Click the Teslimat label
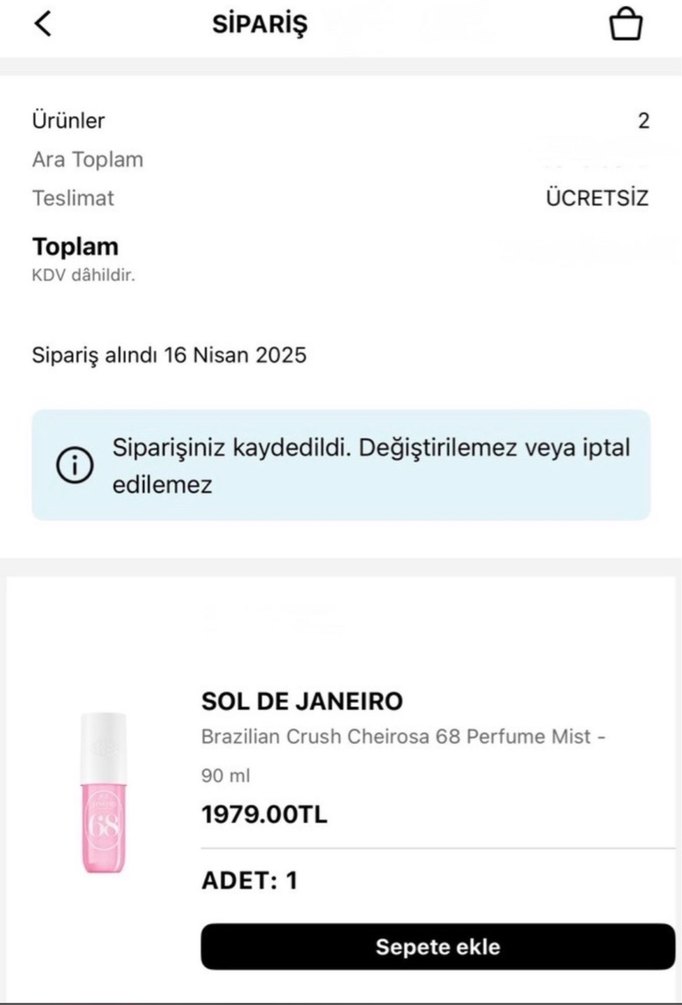Image resolution: width=682 pixels, height=1005 pixels. click(73, 198)
